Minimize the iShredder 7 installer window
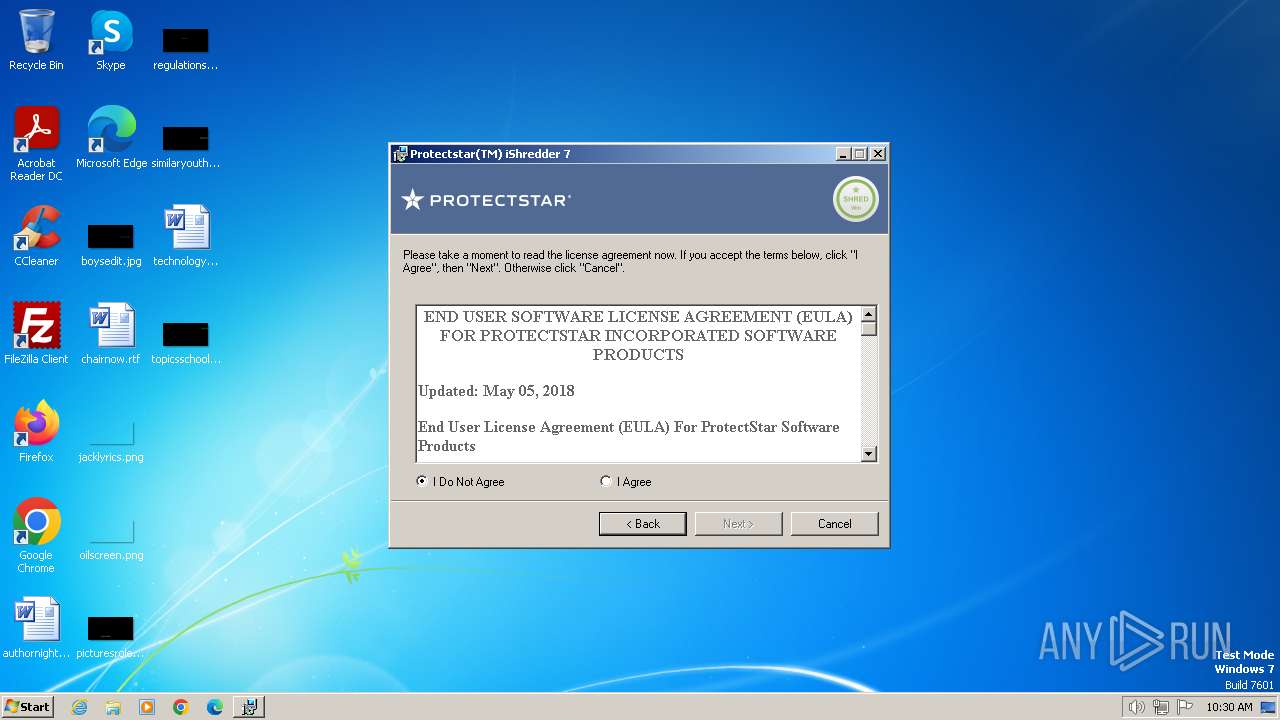Image resolution: width=1280 pixels, height=720 pixels. click(843, 154)
